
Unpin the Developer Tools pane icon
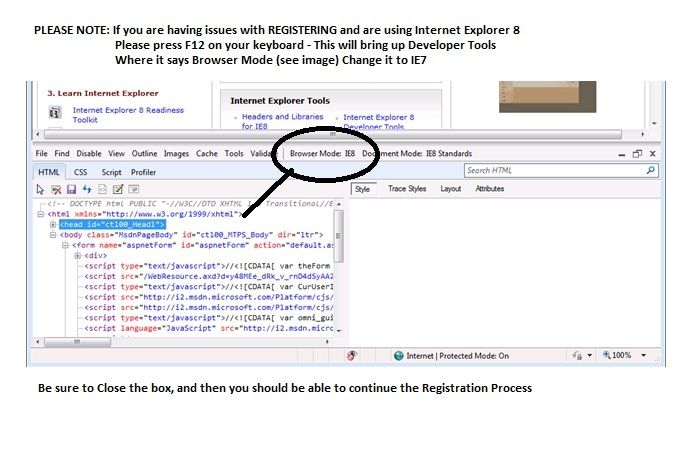637,154
